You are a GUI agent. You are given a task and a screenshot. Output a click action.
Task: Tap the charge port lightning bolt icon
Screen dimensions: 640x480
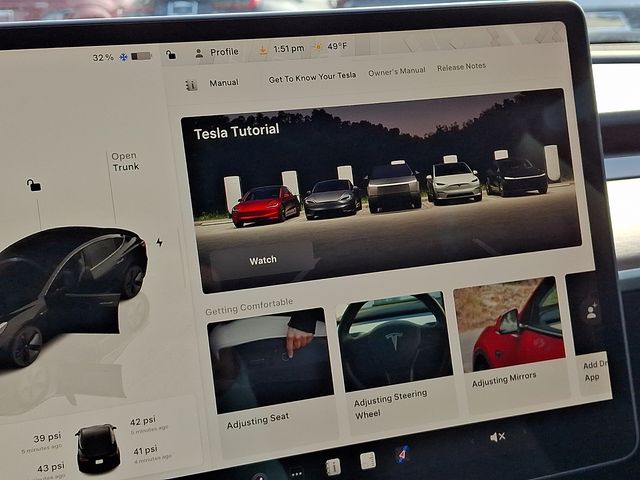159,242
